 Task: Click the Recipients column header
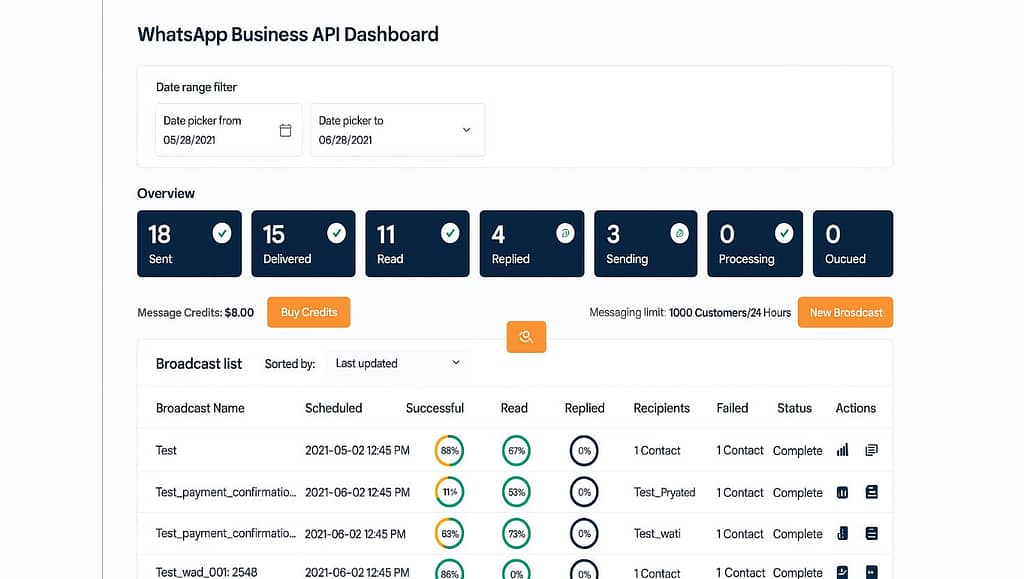[662, 408]
